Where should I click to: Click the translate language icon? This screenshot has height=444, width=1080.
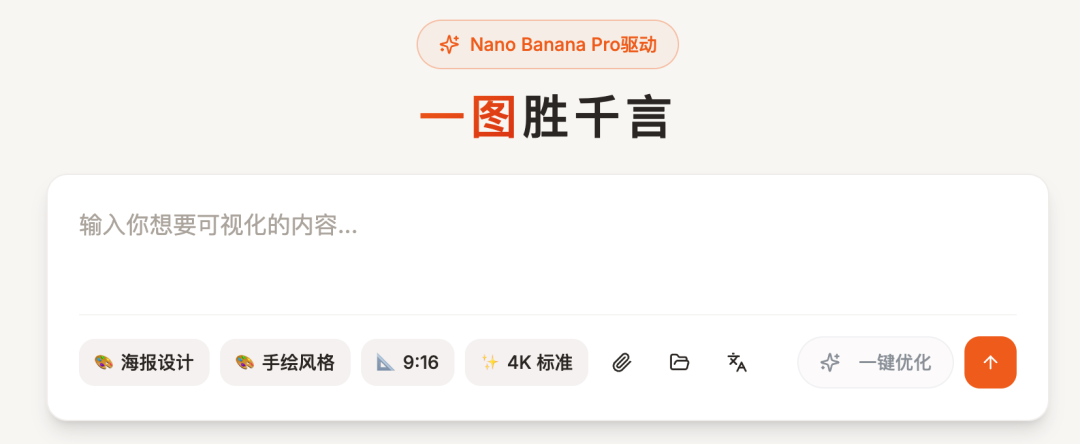point(737,362)
